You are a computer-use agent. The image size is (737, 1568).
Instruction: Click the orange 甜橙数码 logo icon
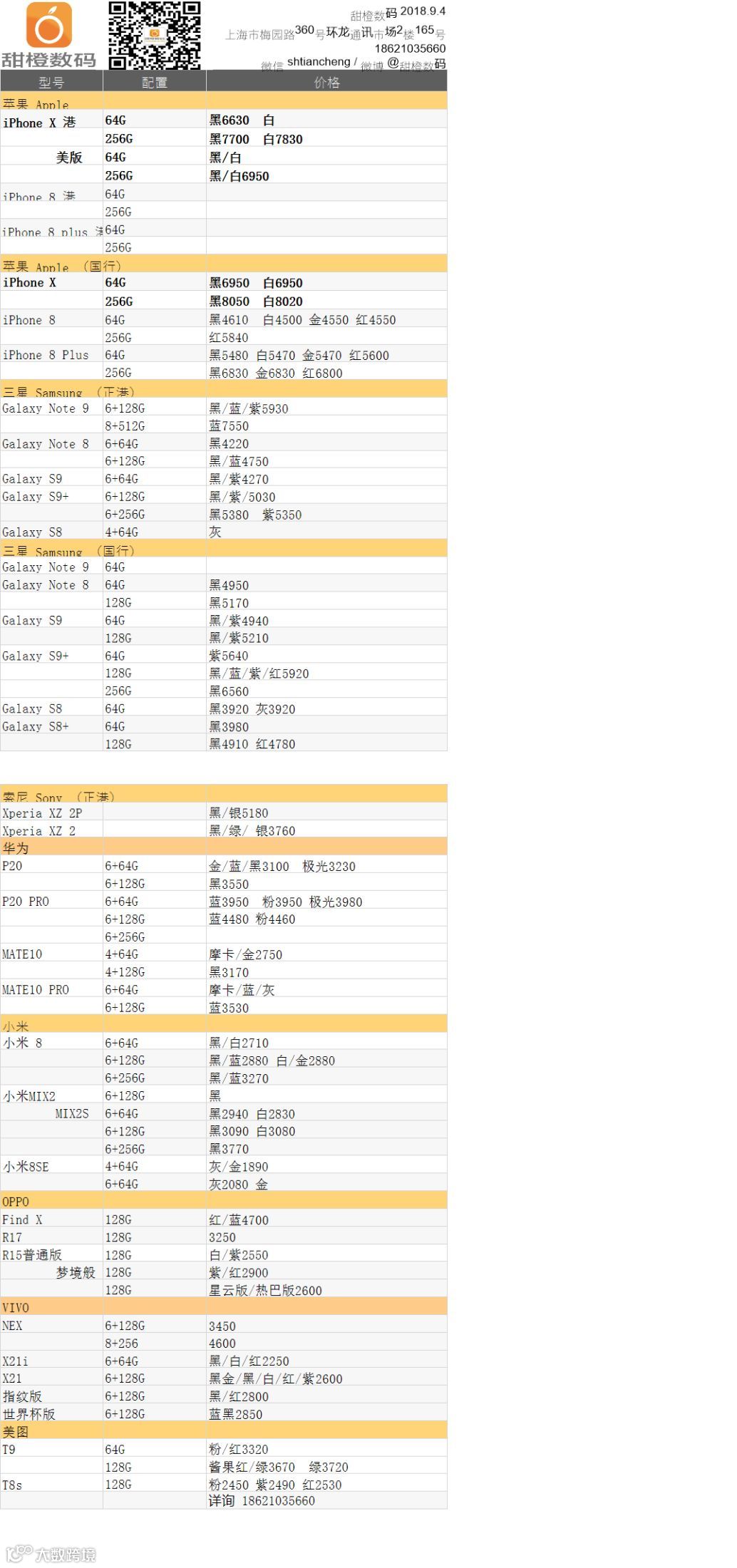coord(49,25)
